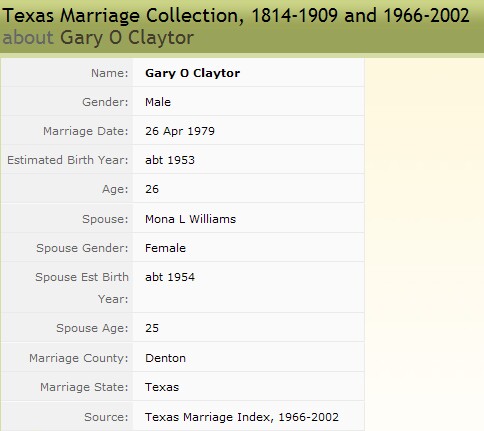
Task: Click the Marriage State value Texas
Action: click(162, 387)
